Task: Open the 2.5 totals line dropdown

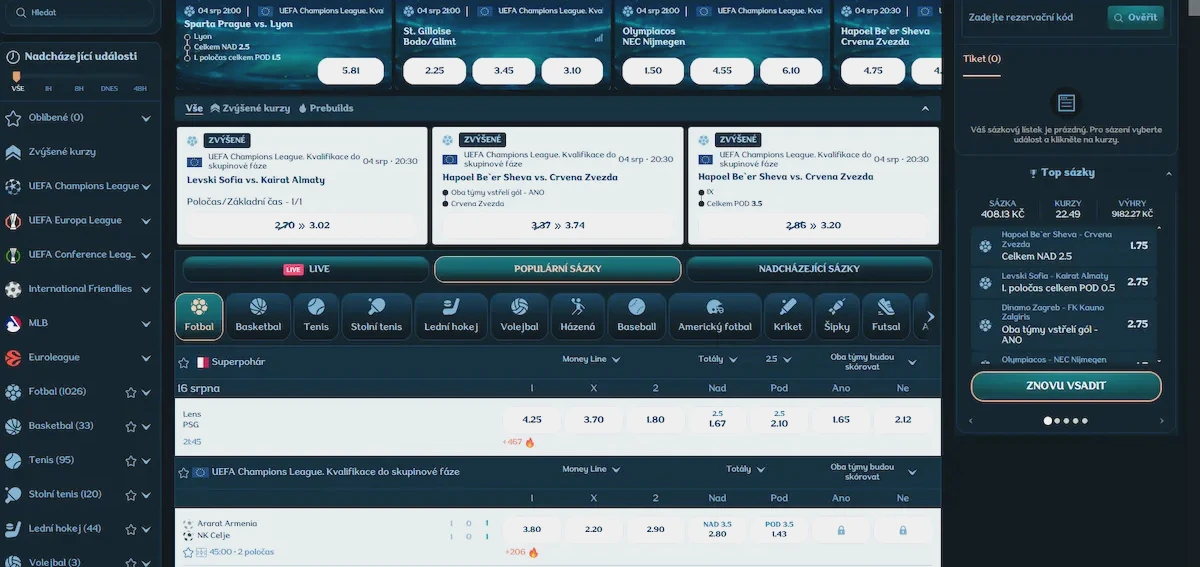Action: [779, 359]
